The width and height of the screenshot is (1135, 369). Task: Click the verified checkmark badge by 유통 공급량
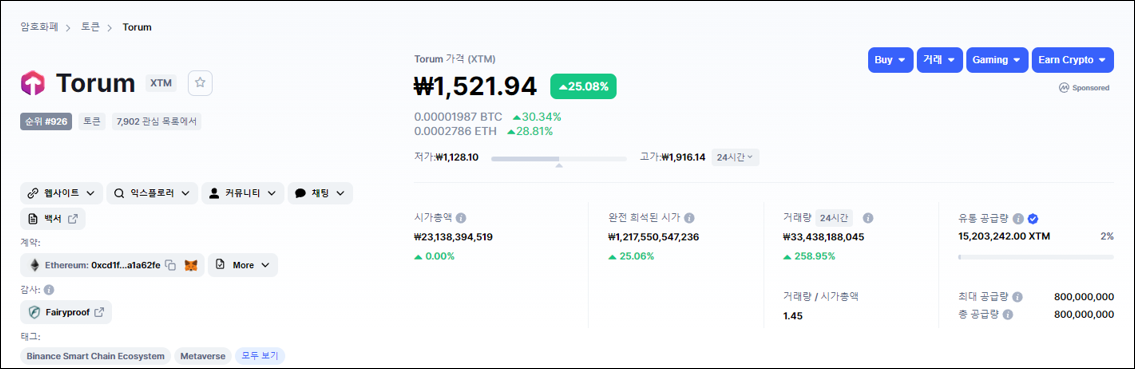[1033, 219]
